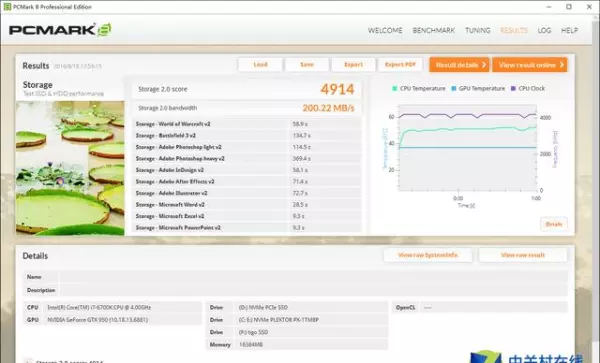Open the Help tab

pyautogui.click(x=569, y=30)
